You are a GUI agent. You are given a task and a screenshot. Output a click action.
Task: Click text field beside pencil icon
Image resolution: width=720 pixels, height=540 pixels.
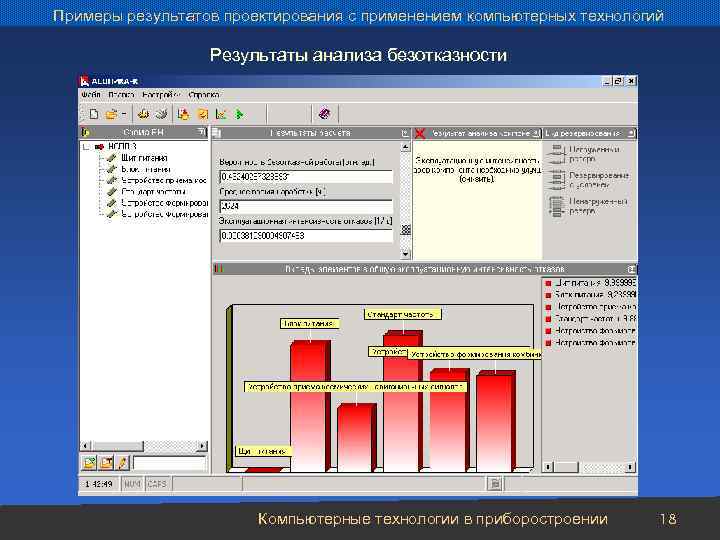(169, 463)
